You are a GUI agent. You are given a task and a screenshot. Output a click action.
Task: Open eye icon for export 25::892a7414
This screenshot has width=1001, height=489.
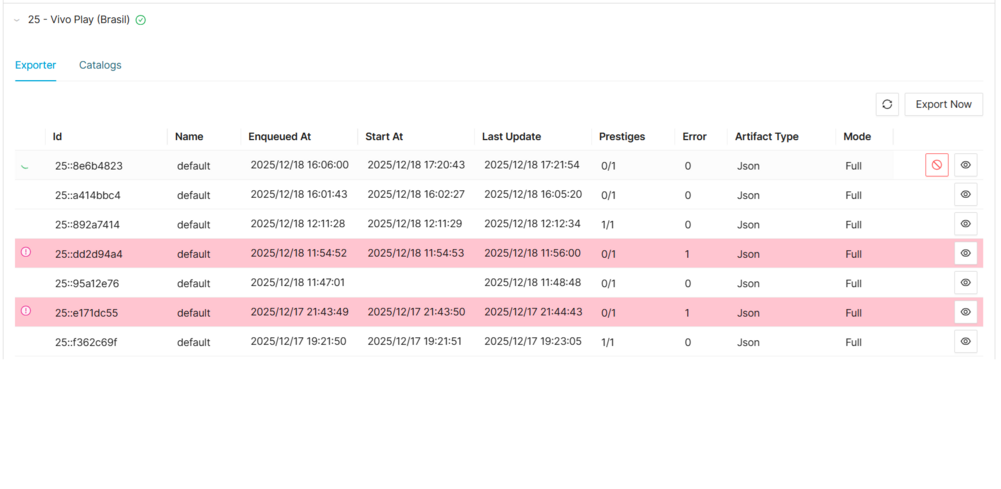click(x=965, y=224)
